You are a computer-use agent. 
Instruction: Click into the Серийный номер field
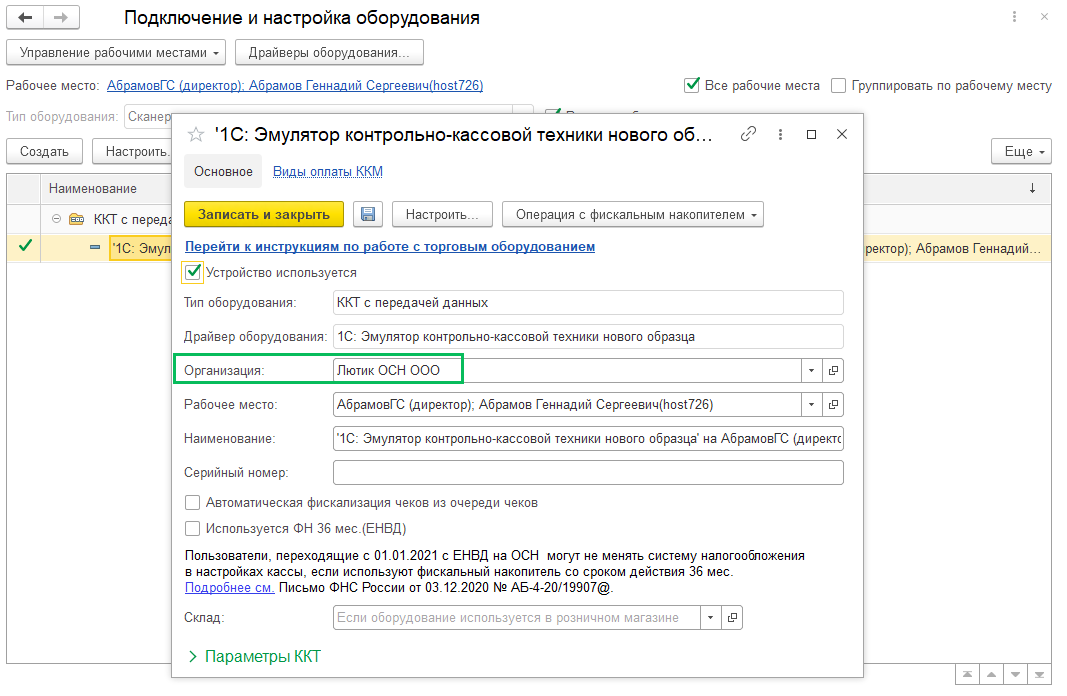pyautogui.click(x=587, y=472)
